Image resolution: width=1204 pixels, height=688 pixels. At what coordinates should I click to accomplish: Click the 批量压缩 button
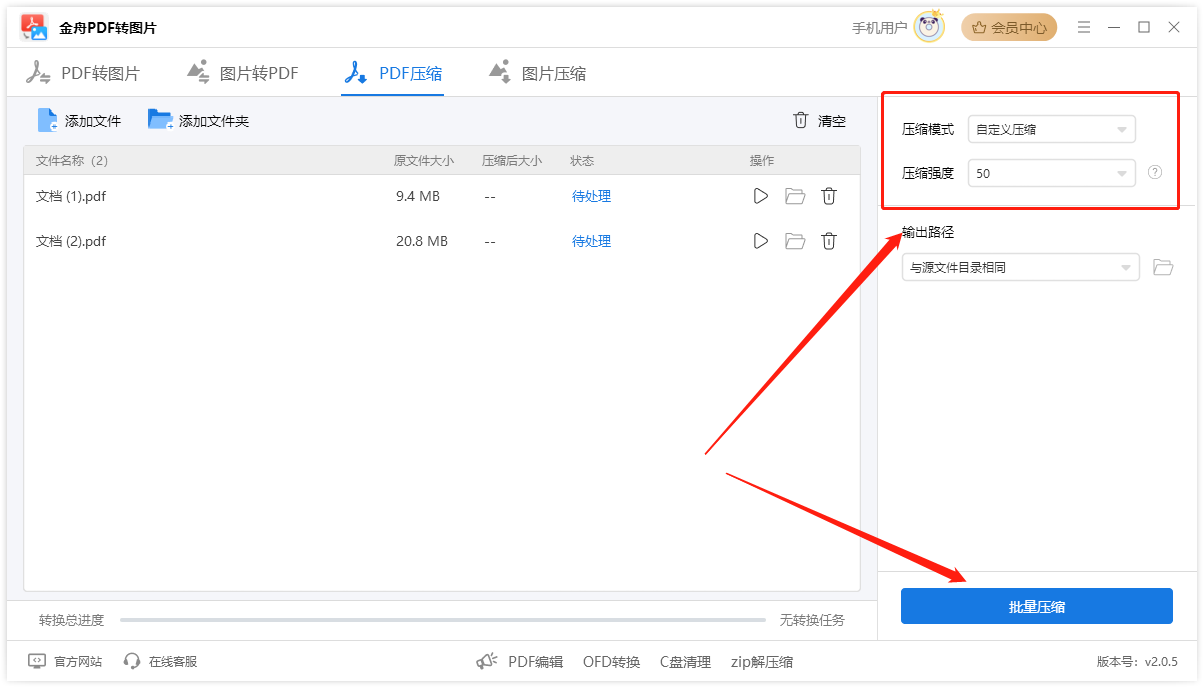pos(1036,606)
